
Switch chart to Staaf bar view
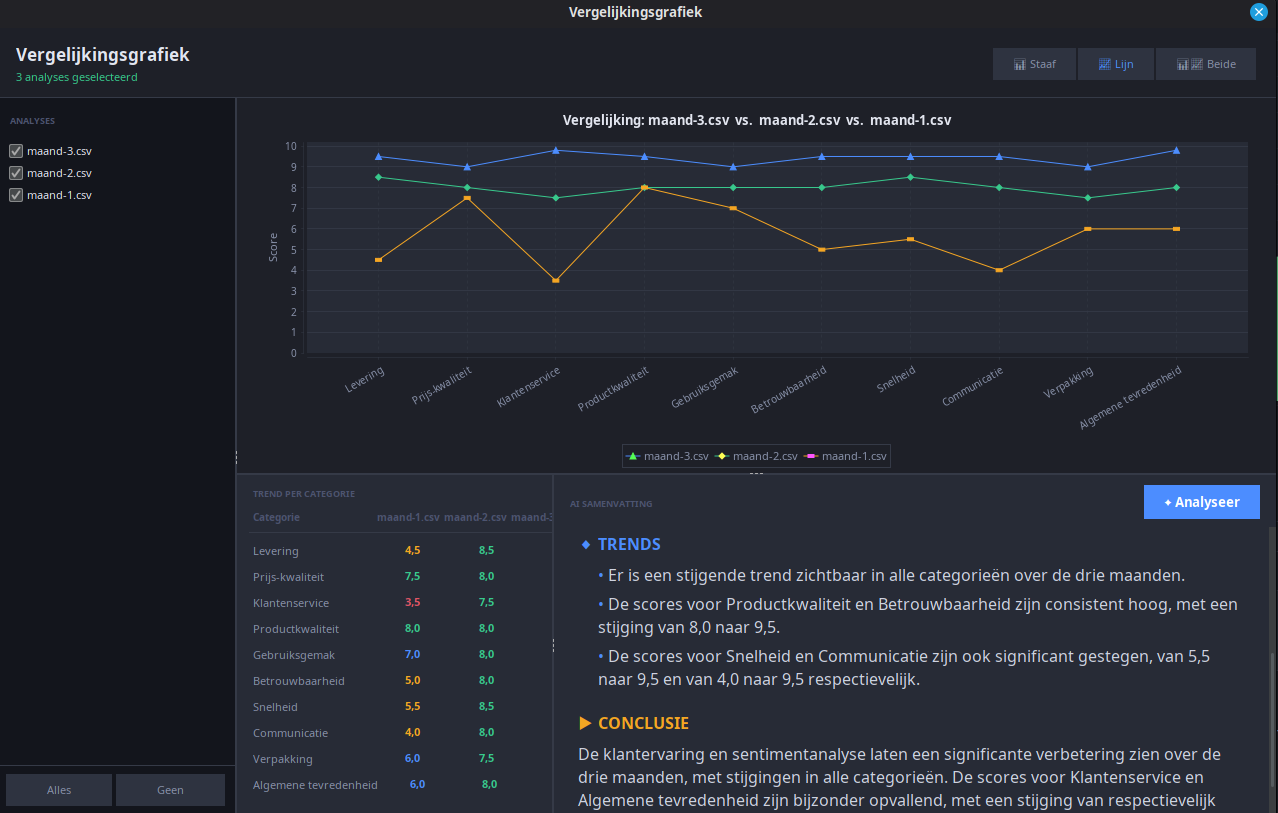click(x=1034, y=64)
